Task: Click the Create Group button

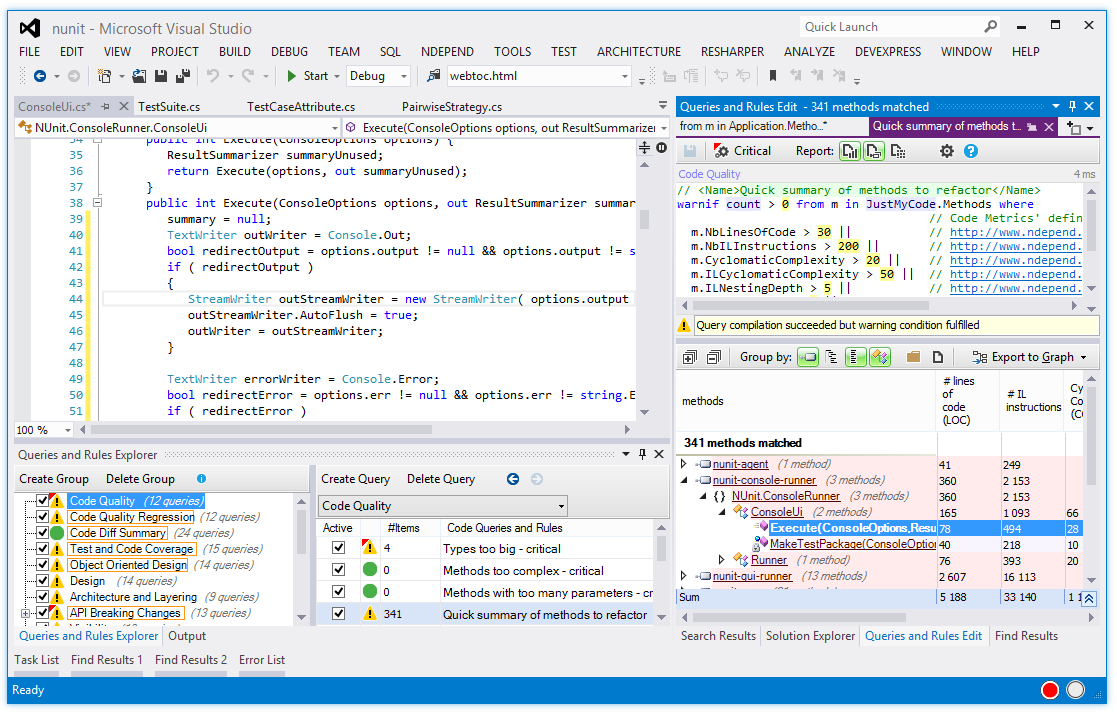Action: pyautogui.click(x=54, y=479)
